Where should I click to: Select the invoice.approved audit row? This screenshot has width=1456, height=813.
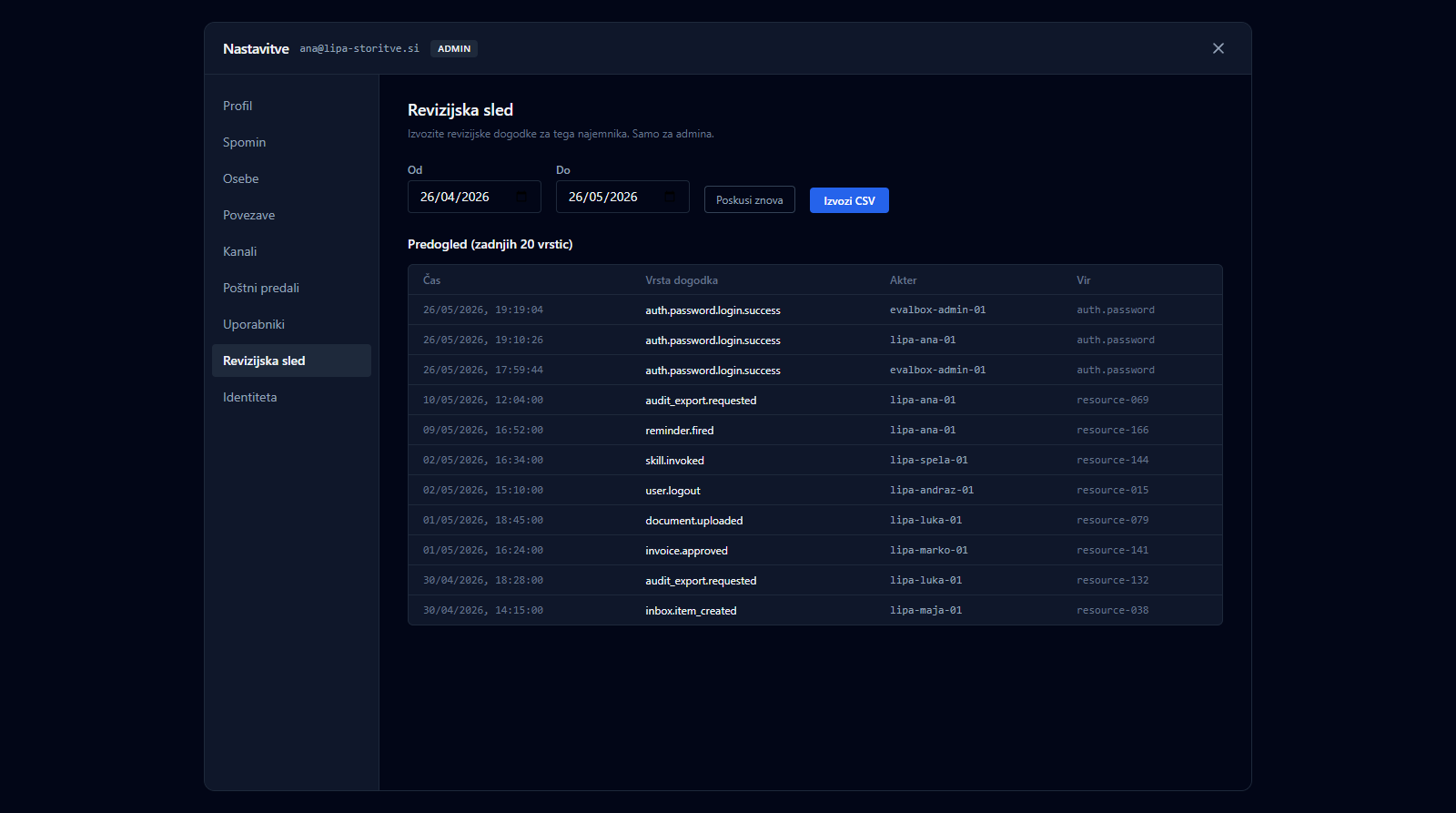(814, 550)
